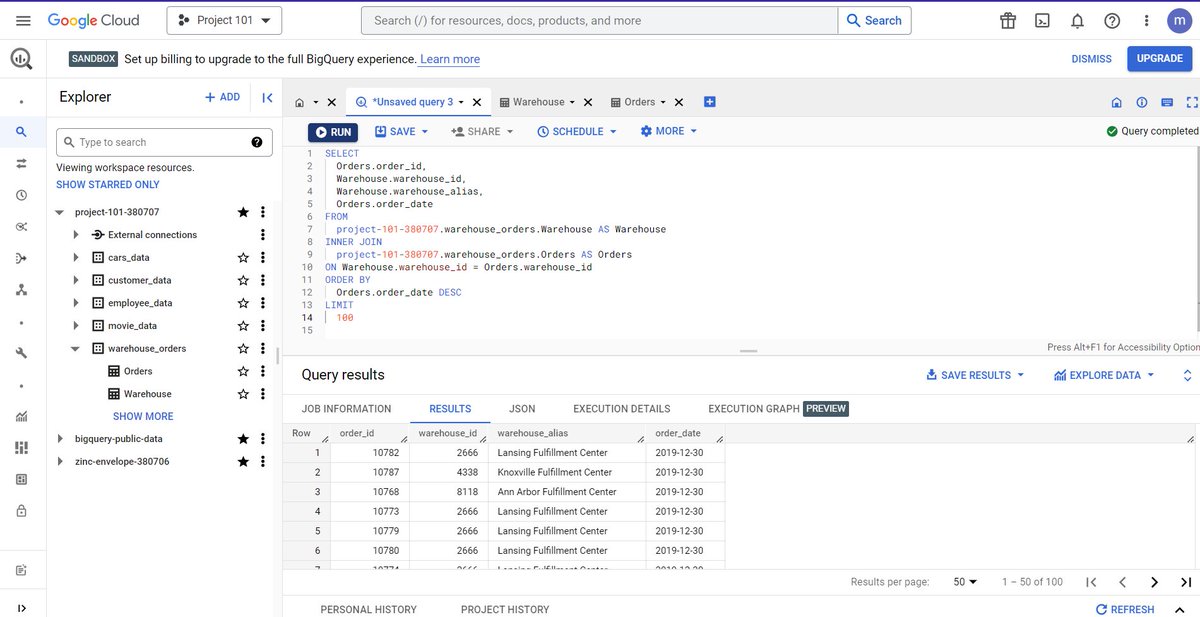Close the Unsaved query 3 tab
1200x617 pixels.
tap(477, 102)
